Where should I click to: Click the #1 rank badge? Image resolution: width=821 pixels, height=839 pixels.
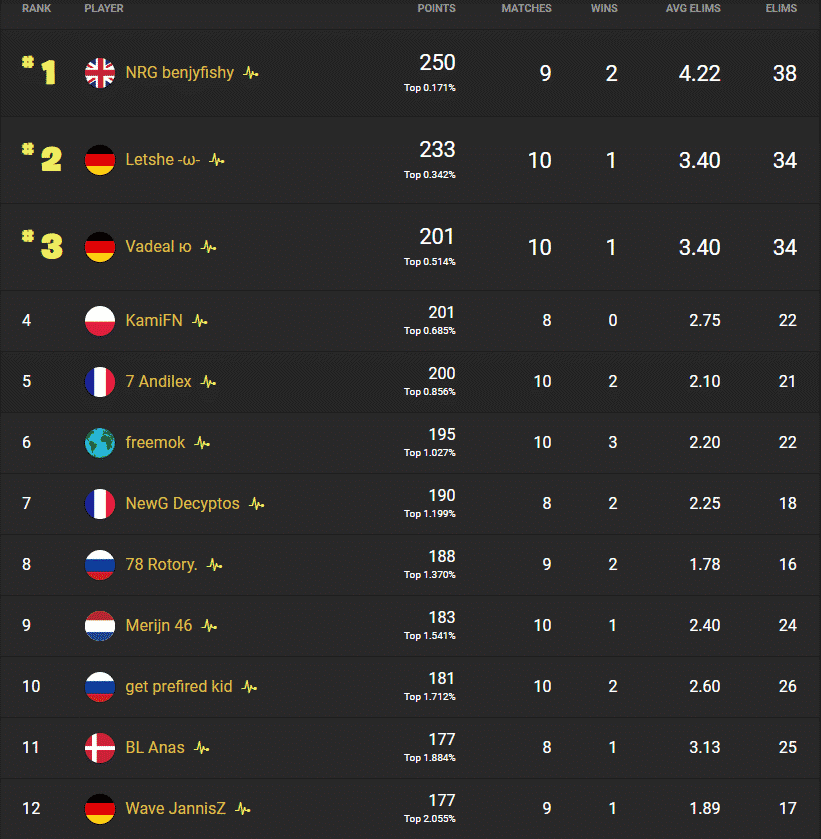(41, 72)
